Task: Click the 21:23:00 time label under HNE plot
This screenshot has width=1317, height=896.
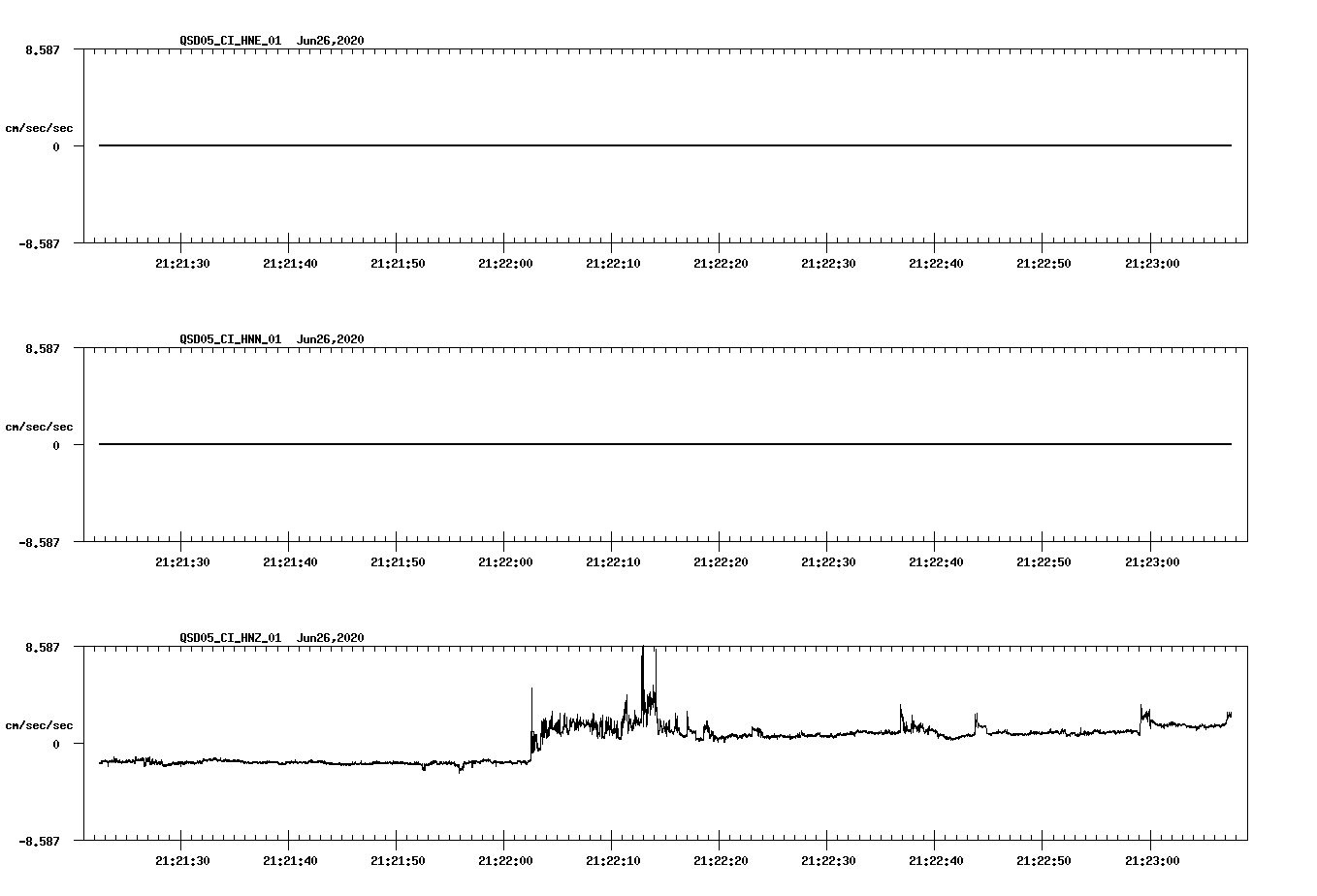Action: [1150, 264]
